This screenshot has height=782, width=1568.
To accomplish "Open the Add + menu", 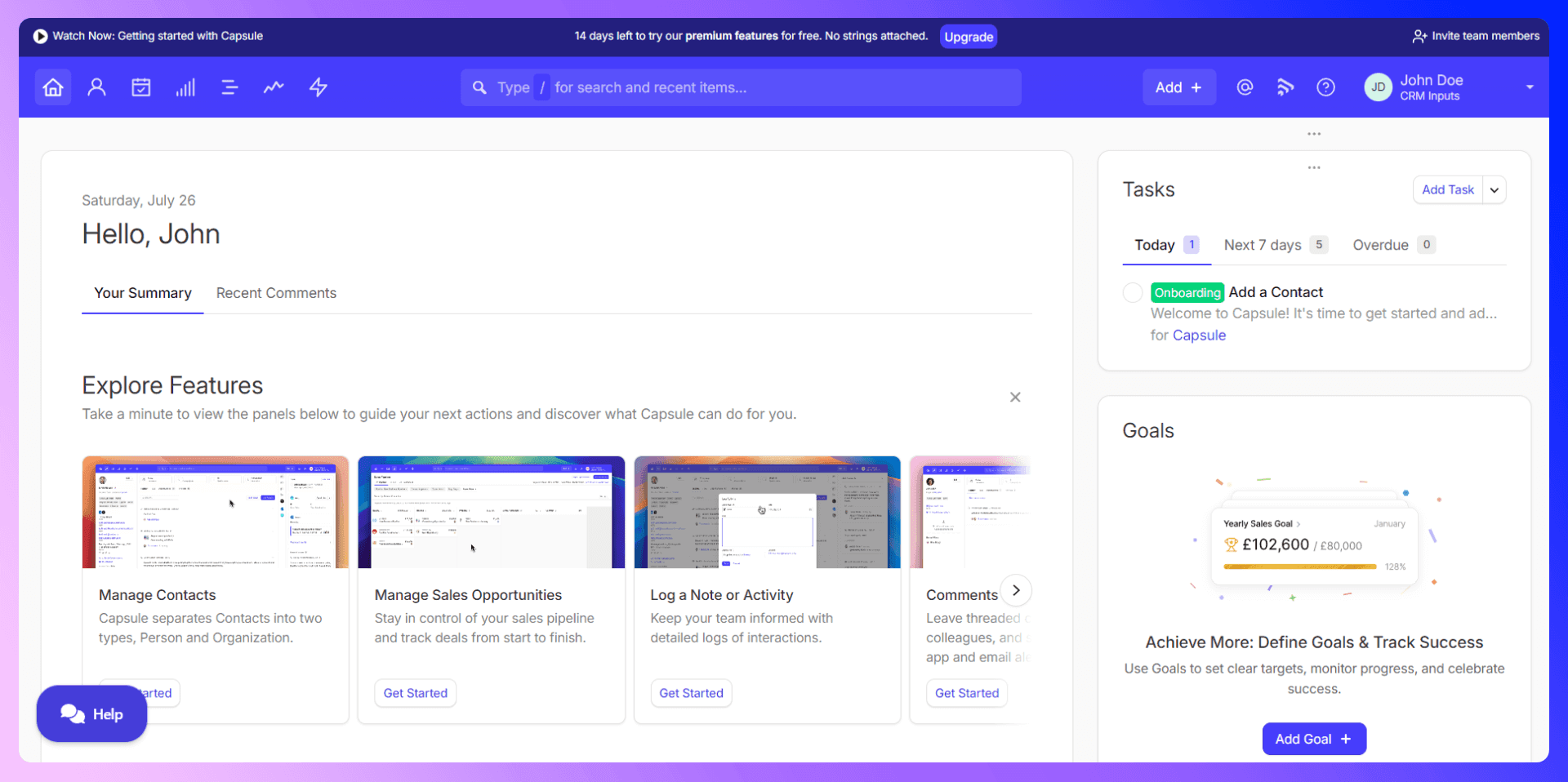I will (1179, 87).
